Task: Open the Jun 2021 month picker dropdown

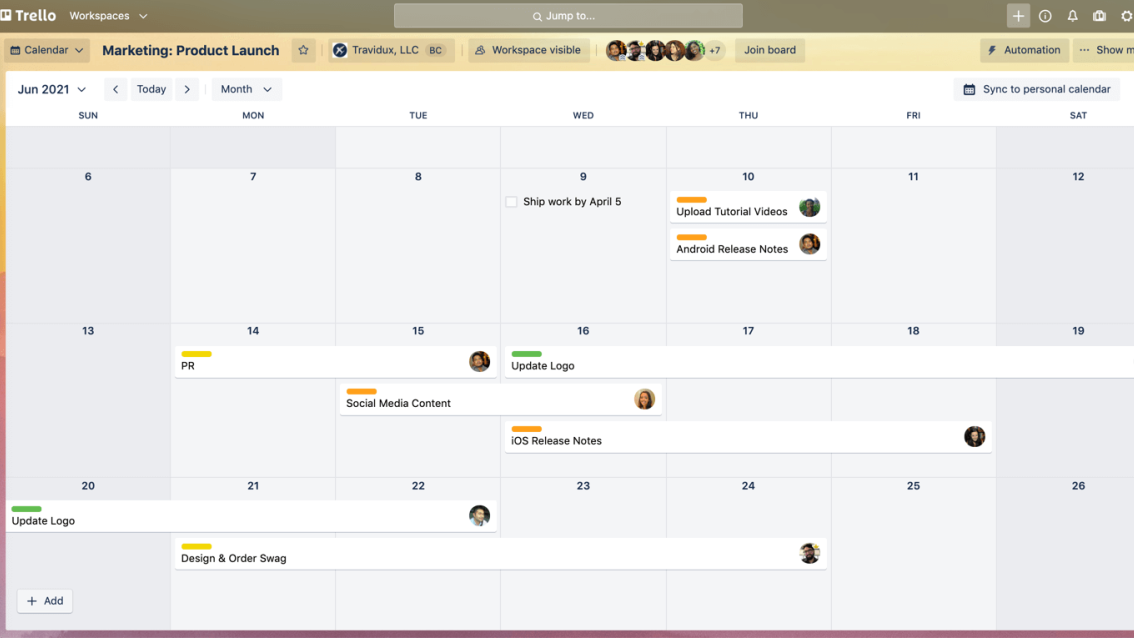Action: pos(51,89)
